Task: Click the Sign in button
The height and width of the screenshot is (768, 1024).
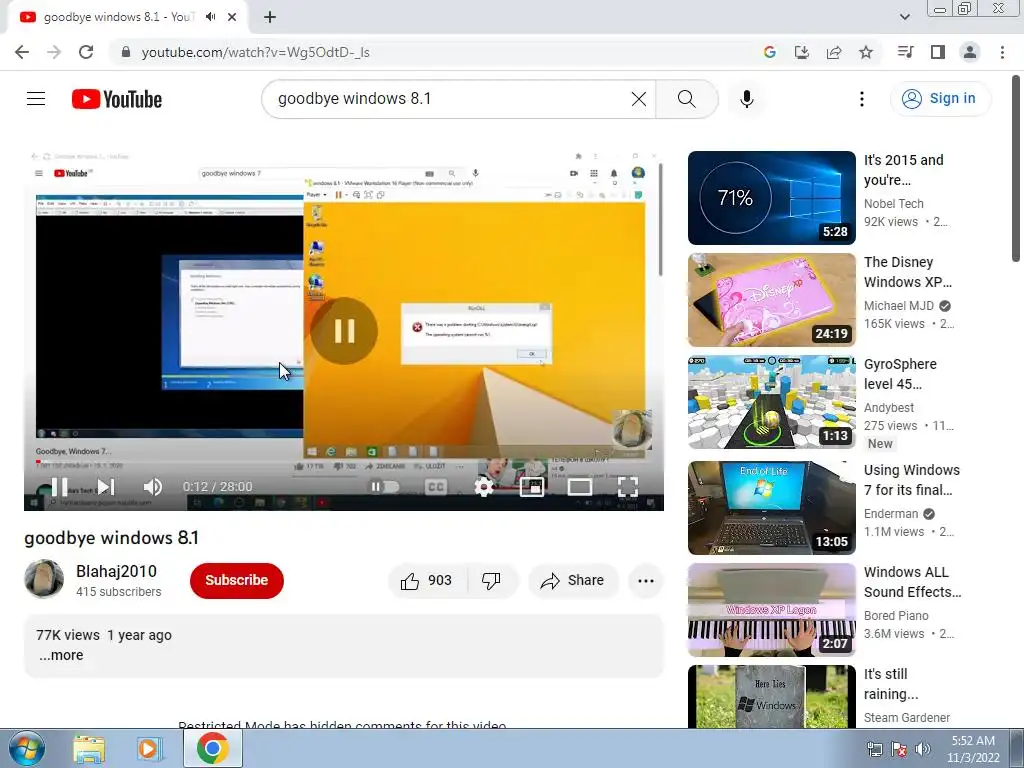Action: tap(940, 99)
